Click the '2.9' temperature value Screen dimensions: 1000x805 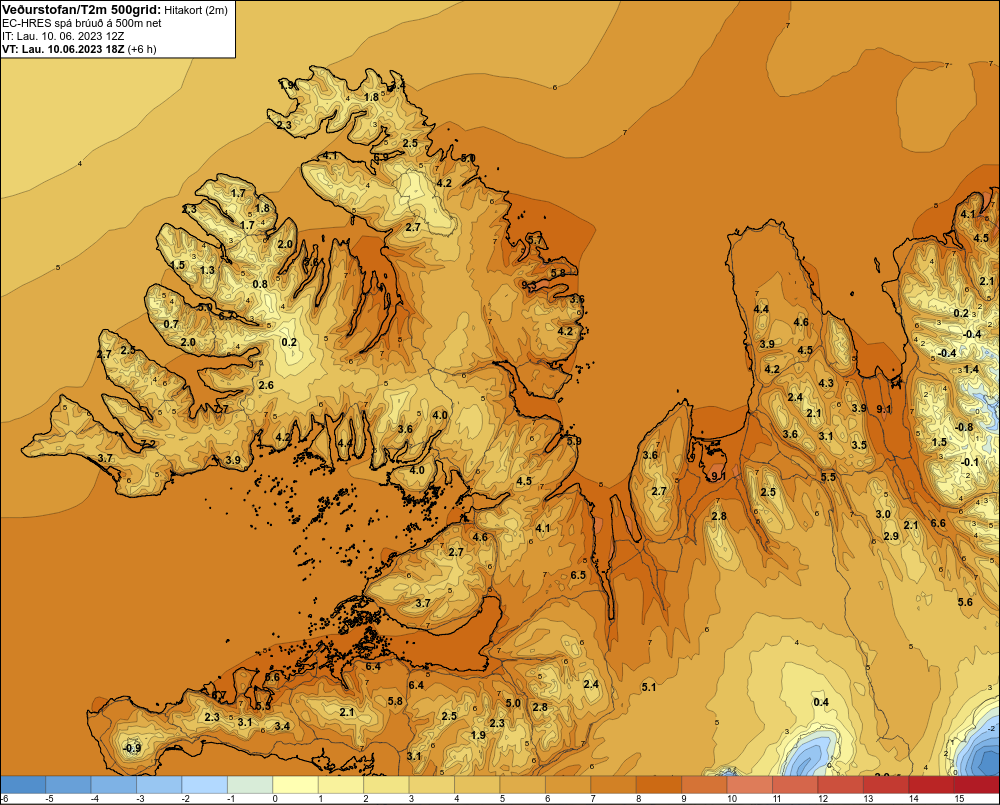click(x=891, y=536)
